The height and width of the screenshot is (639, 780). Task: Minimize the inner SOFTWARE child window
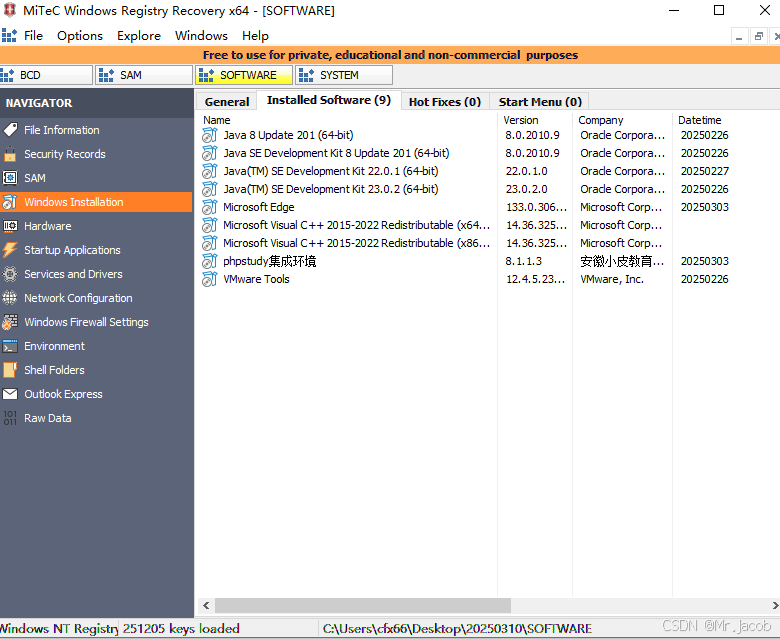739,36
